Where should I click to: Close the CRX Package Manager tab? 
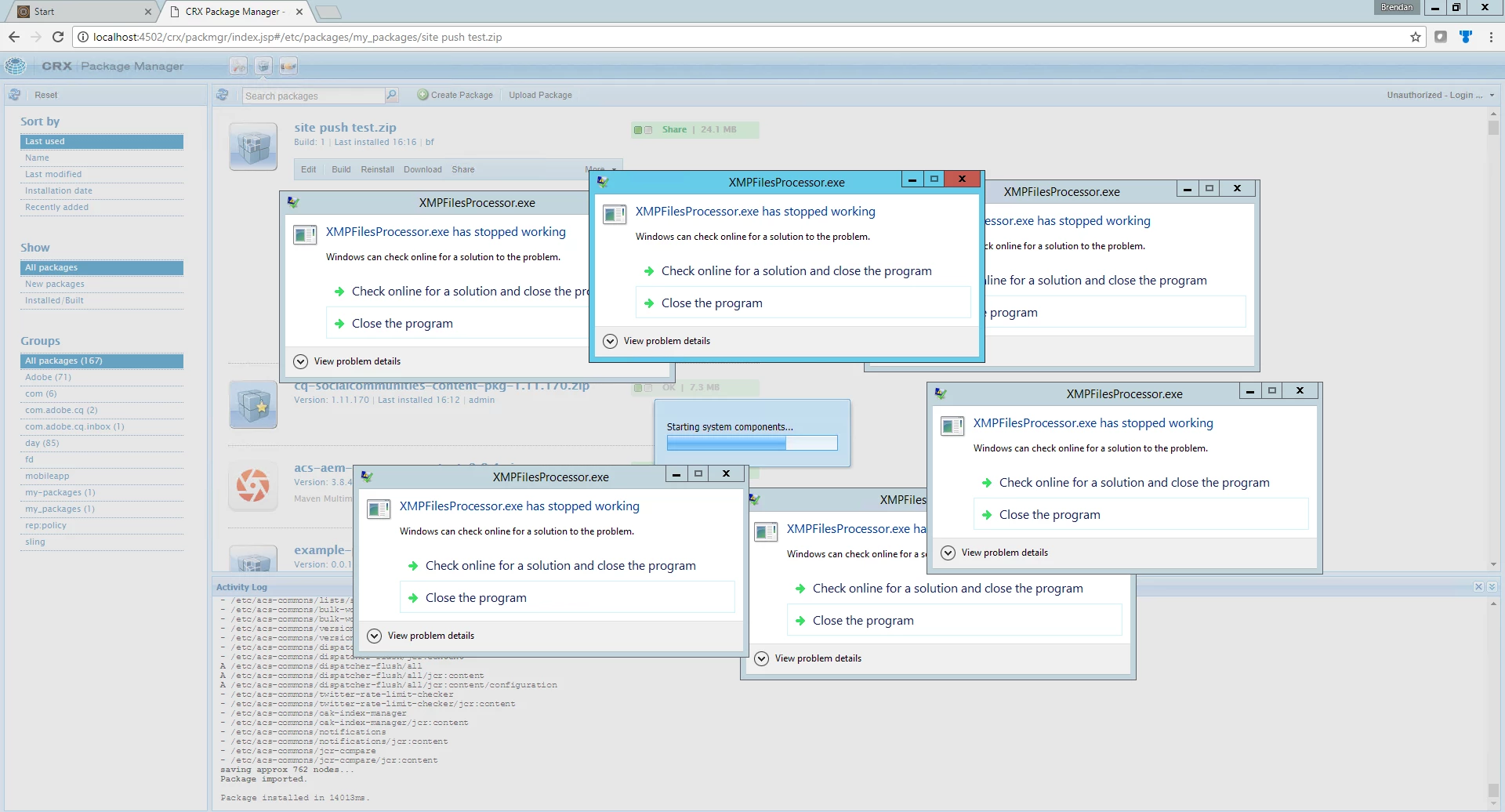(299, 12)
